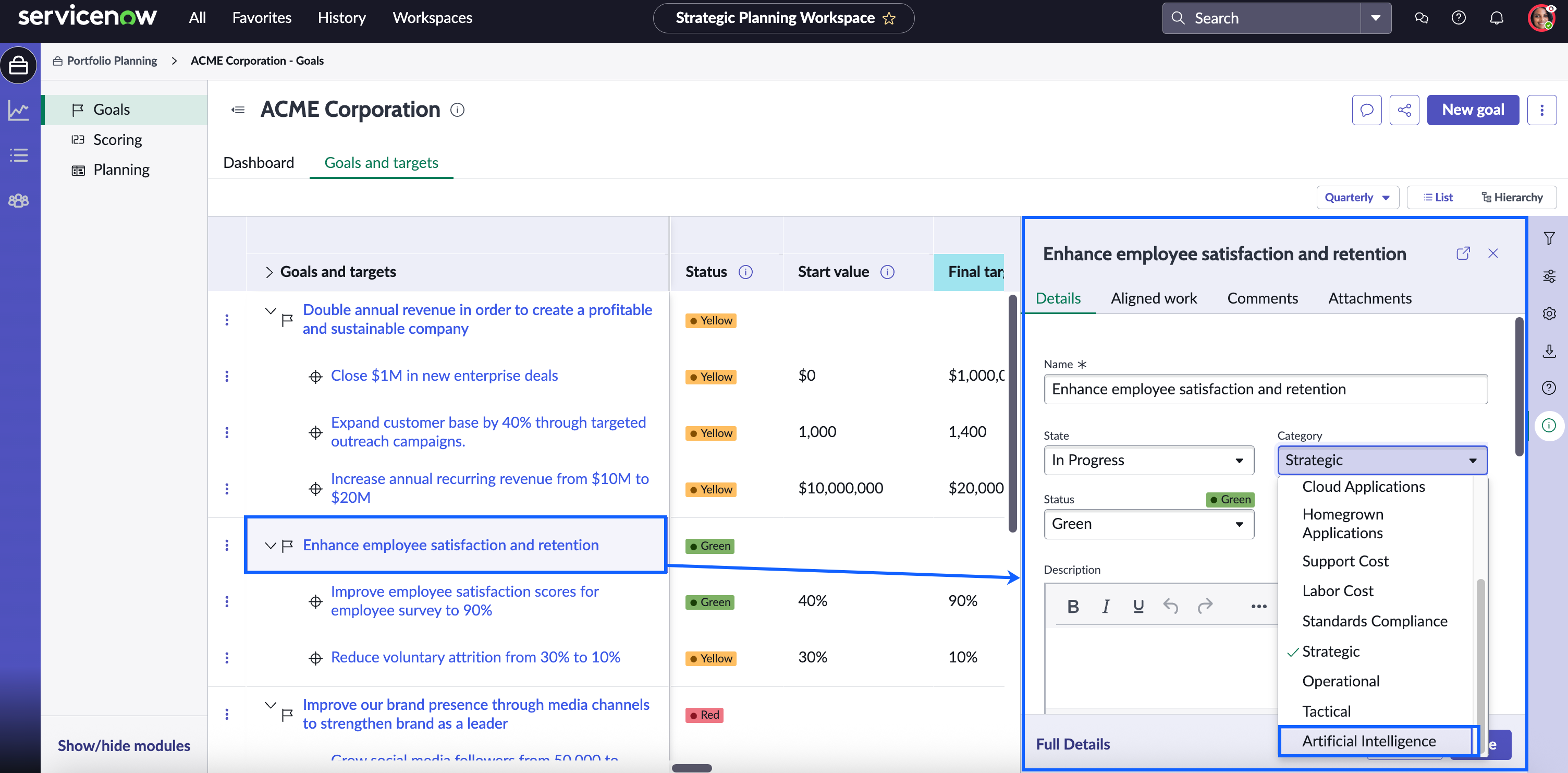This screenshot has width=1568, height=773.
Task: Close the Category dropdown showing Strategic
Action: [x=1382, y=460]
